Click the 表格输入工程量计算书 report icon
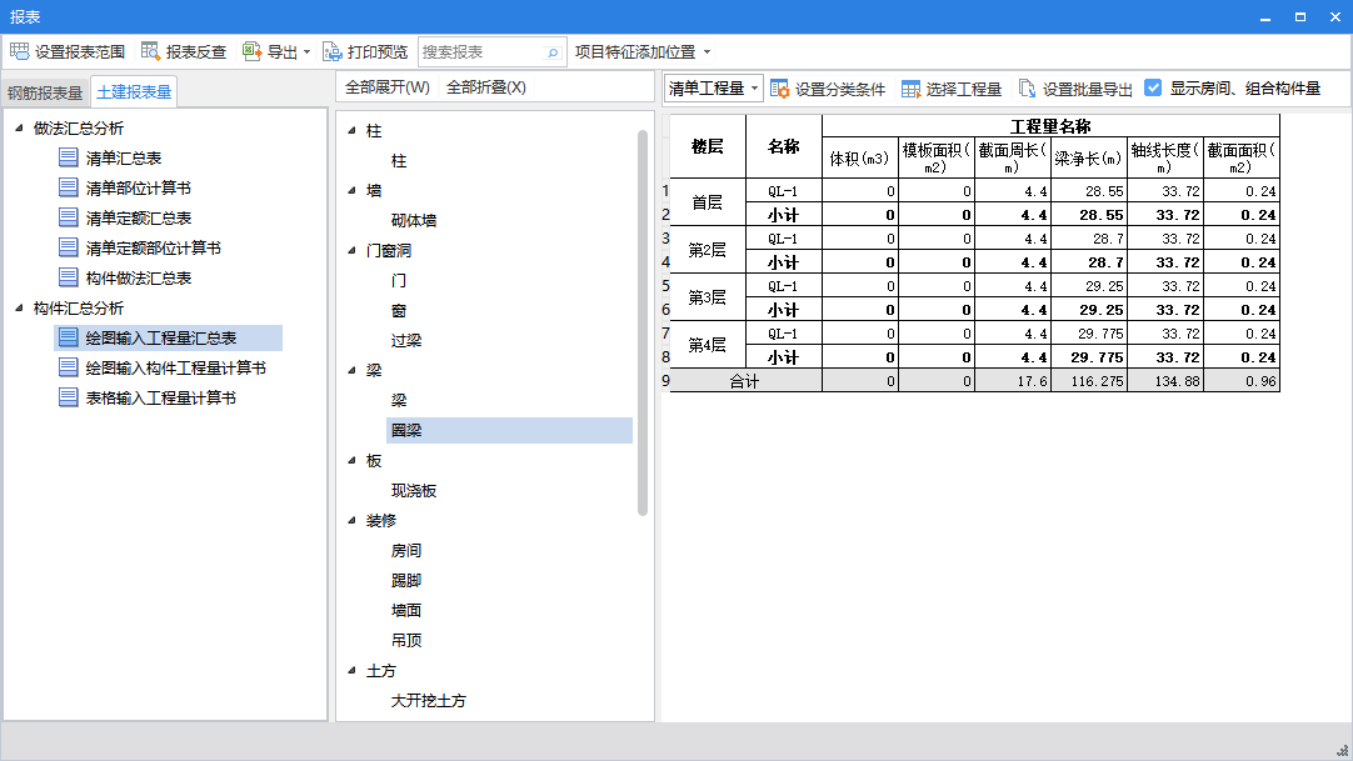The image size is (1353, 761). (x=68, y=397)
